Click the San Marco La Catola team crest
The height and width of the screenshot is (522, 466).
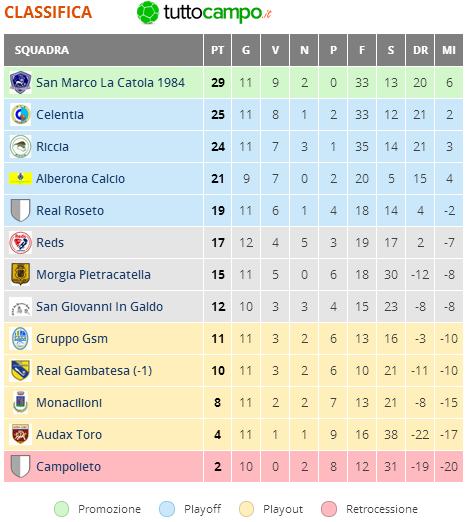pyautogui.click(x=20, y=82)
